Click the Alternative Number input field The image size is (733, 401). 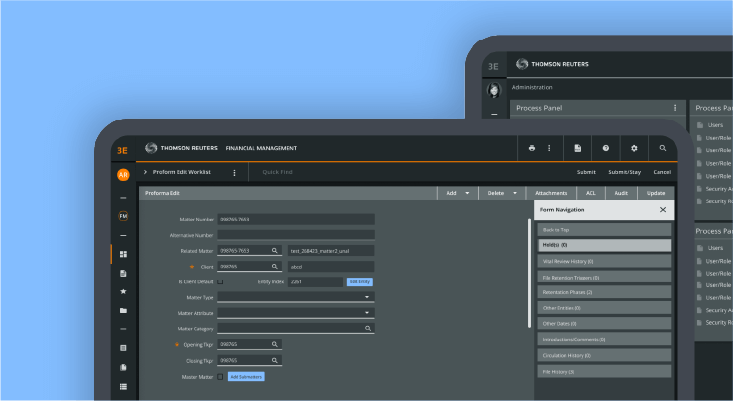[x=296, y=235]
